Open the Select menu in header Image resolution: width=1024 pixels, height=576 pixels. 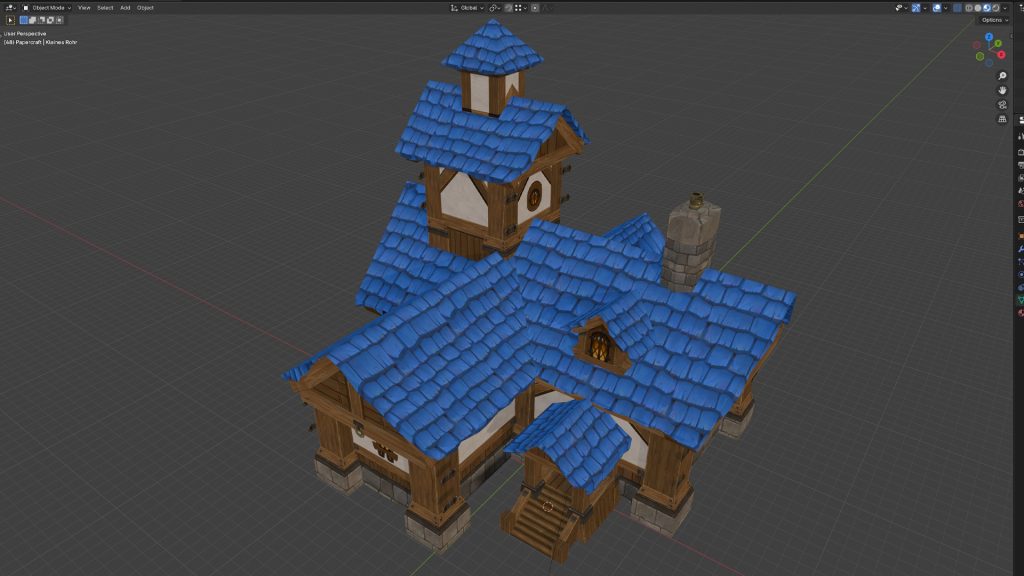pos(105,7)
